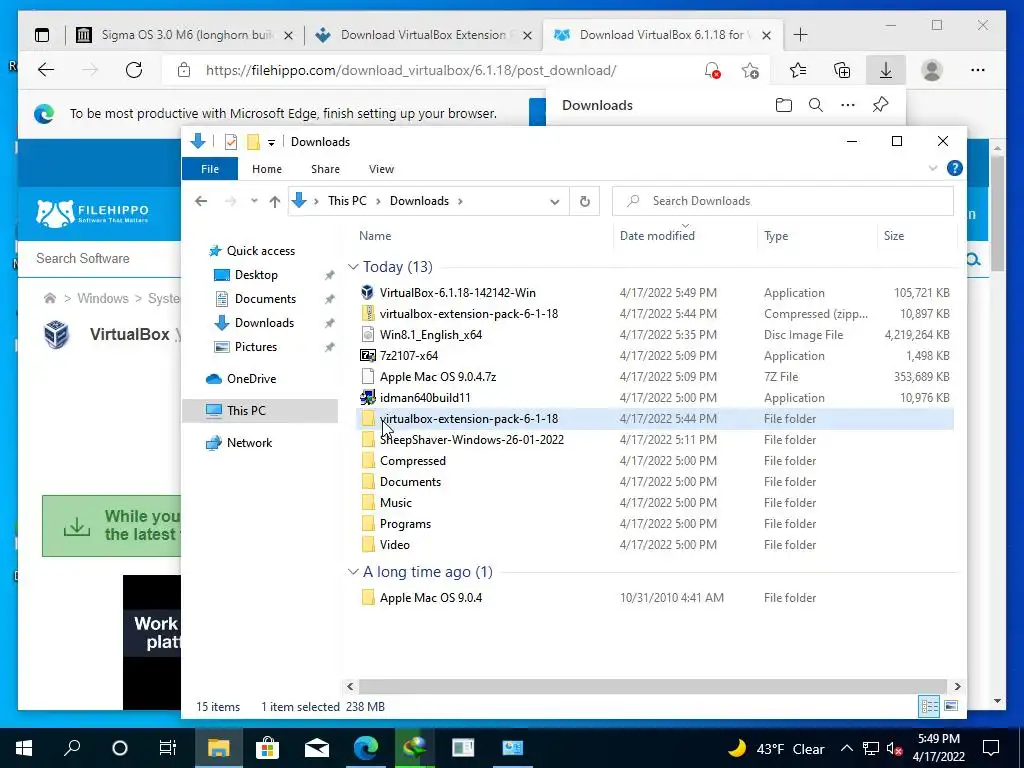Close the Sigma OS browser tab

pyautogui.click(x=289, y=35)
